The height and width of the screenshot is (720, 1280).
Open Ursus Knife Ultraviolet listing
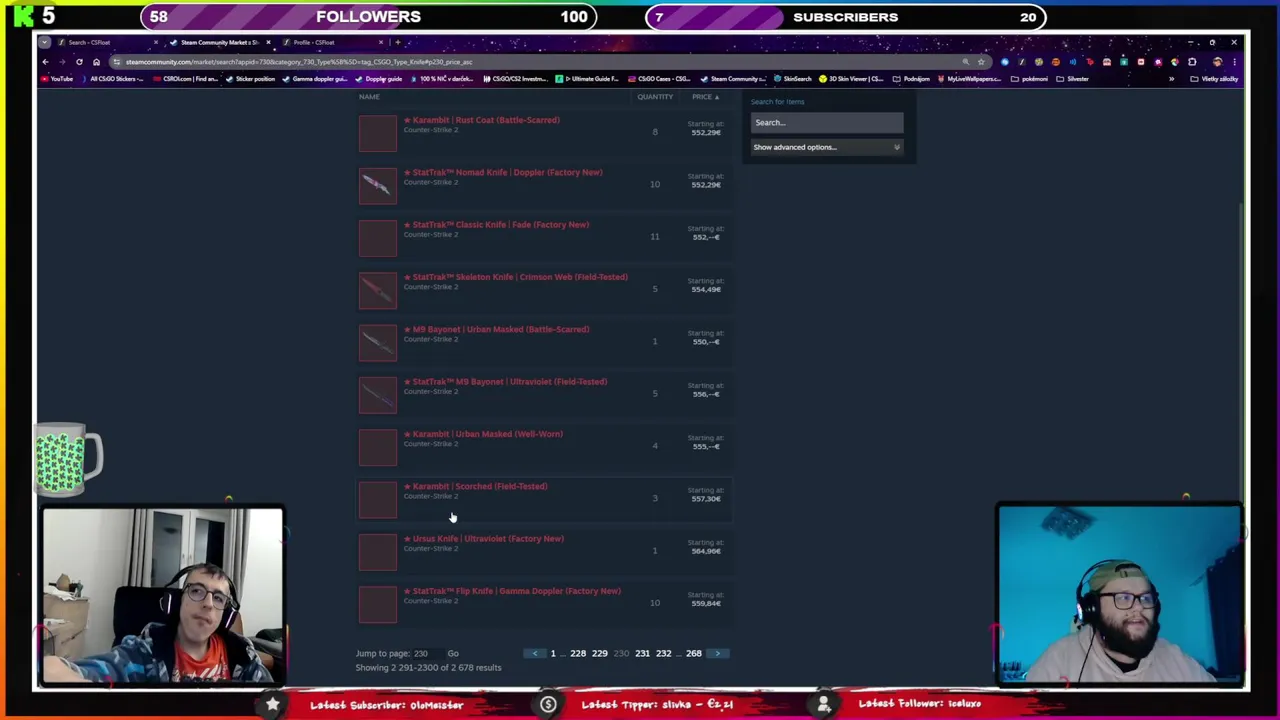tap(488, 539)
